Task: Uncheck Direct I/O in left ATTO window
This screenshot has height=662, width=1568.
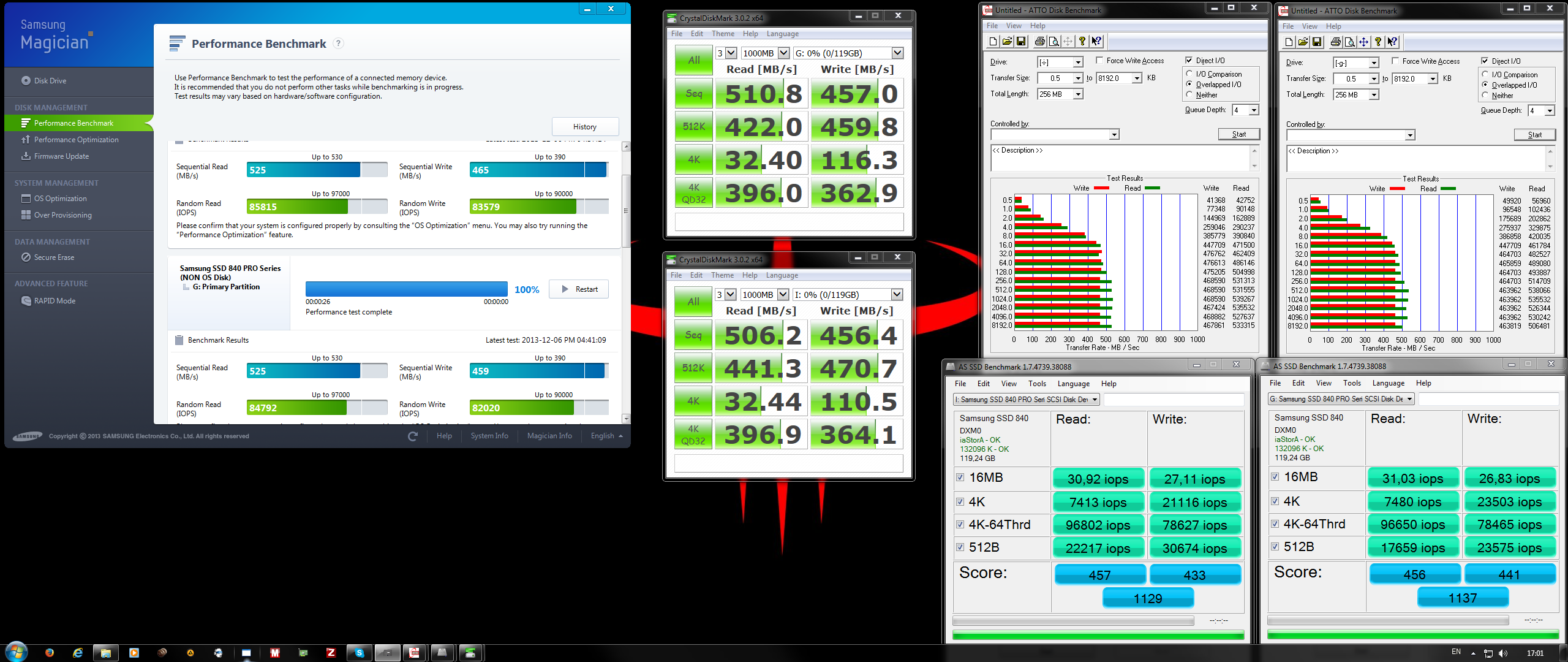Action: click(x=1189, y=60)
